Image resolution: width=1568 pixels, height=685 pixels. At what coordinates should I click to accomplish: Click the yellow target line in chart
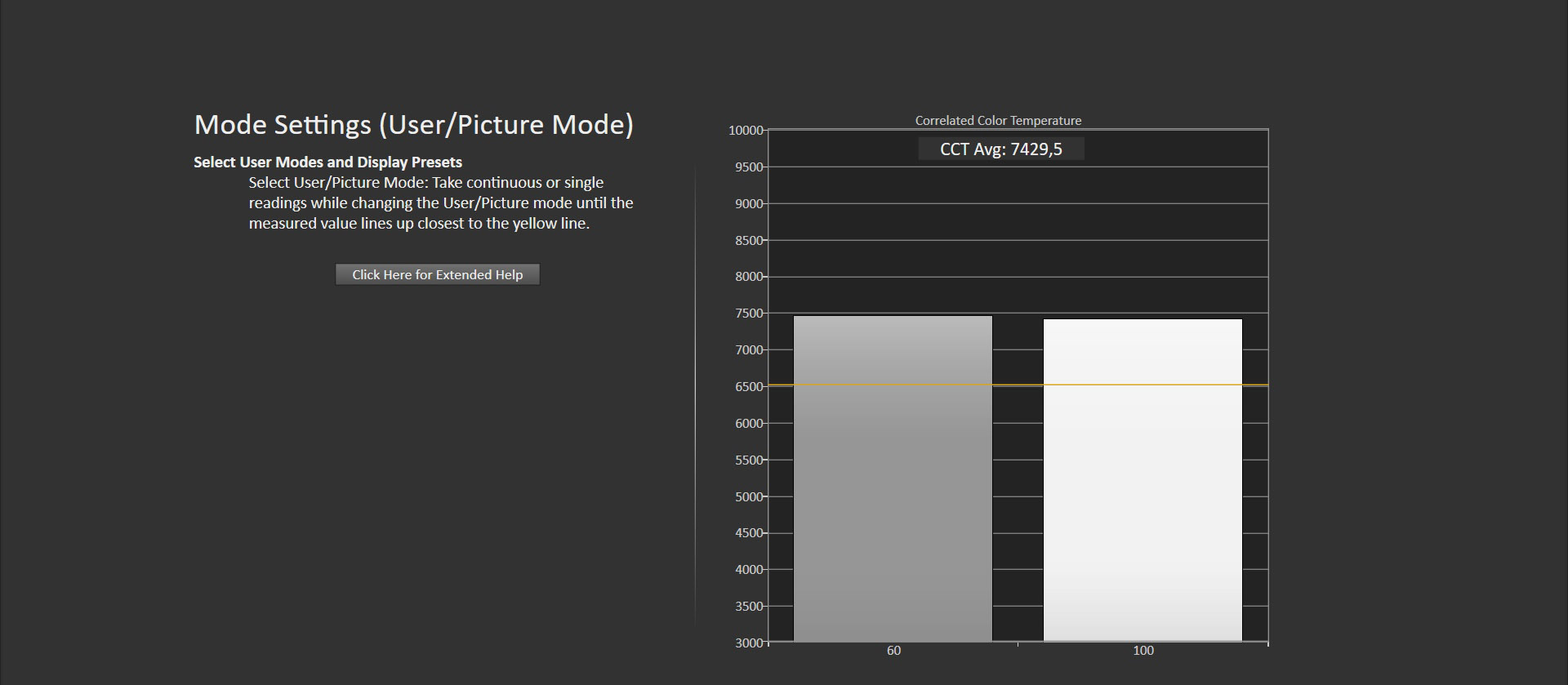coord(1018,385)
